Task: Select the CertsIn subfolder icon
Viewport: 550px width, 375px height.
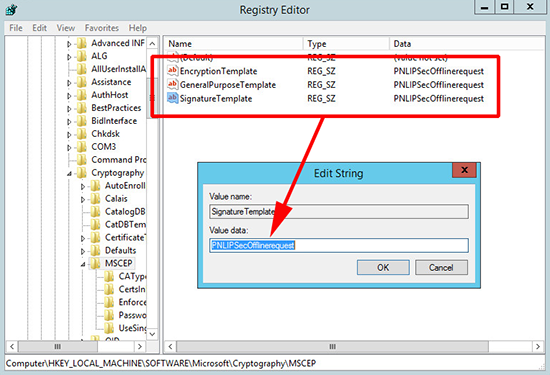Action: coord(109,289)
